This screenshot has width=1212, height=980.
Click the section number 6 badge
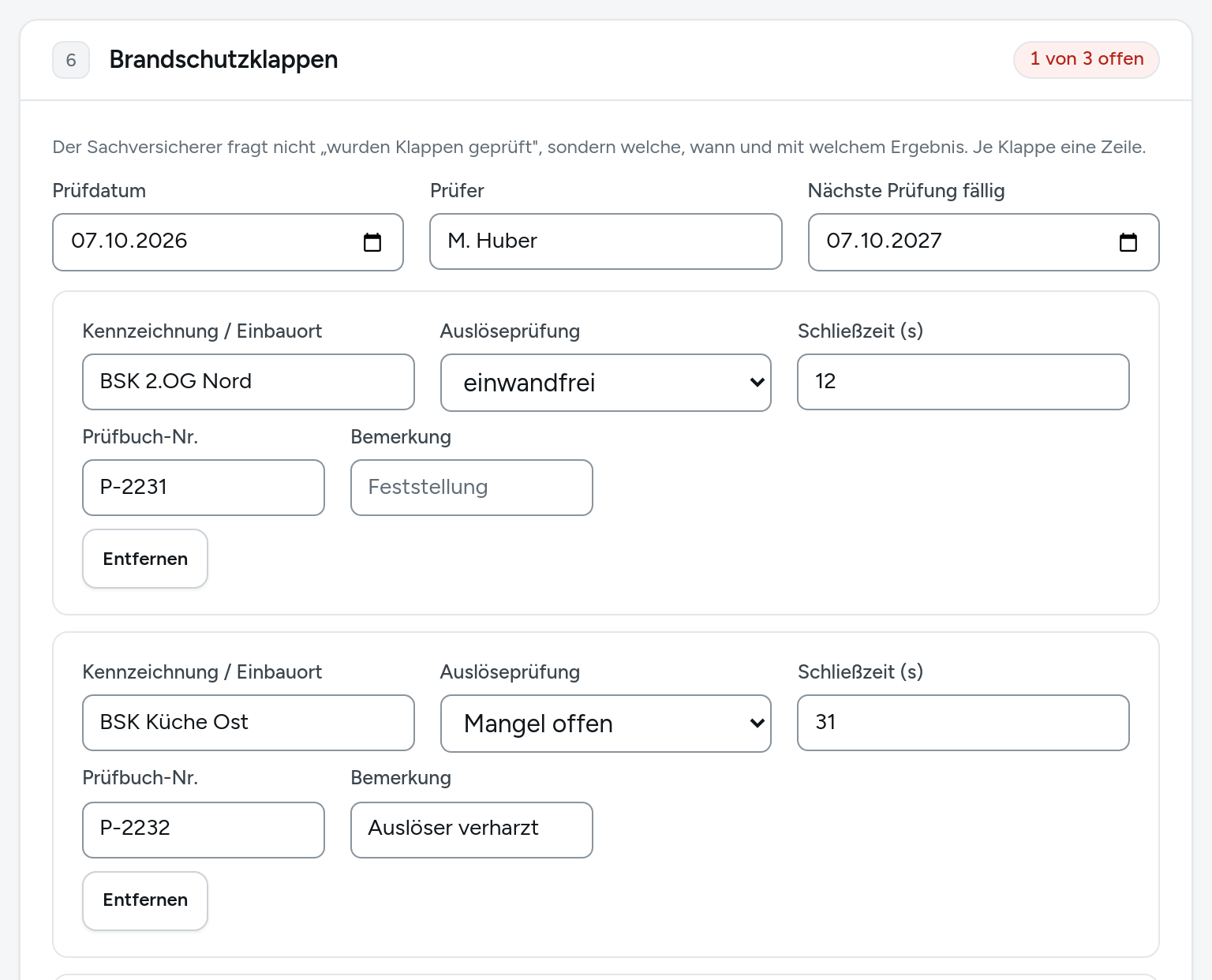[71, 60]
